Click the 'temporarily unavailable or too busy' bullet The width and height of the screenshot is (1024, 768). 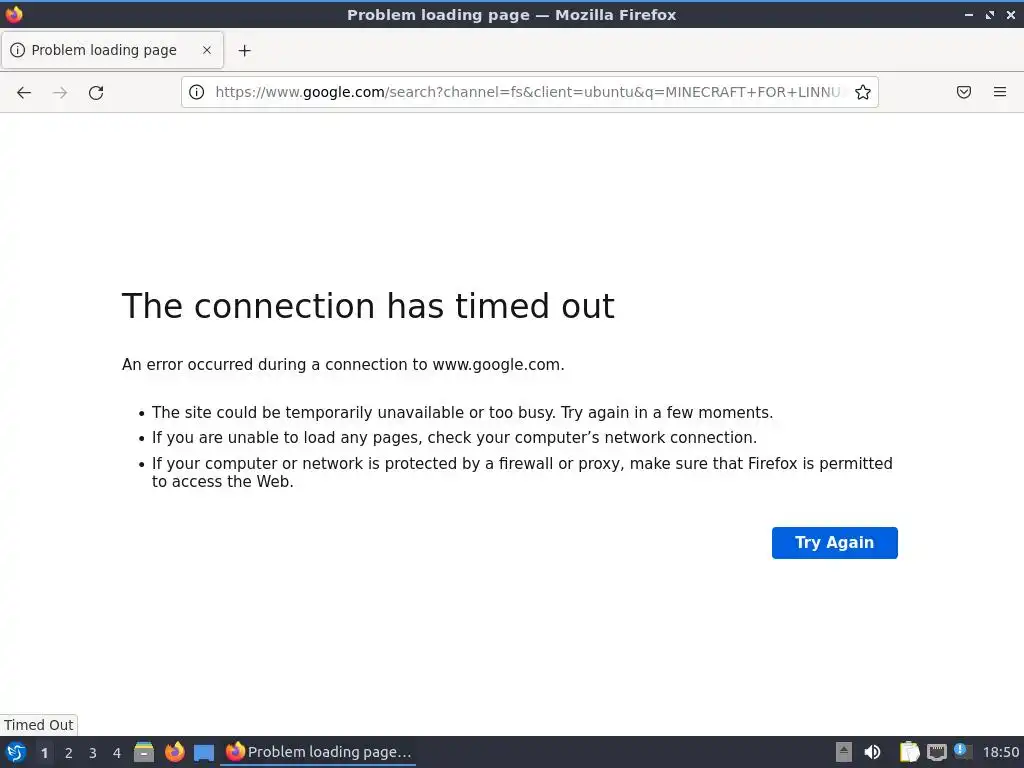point(462,413)
